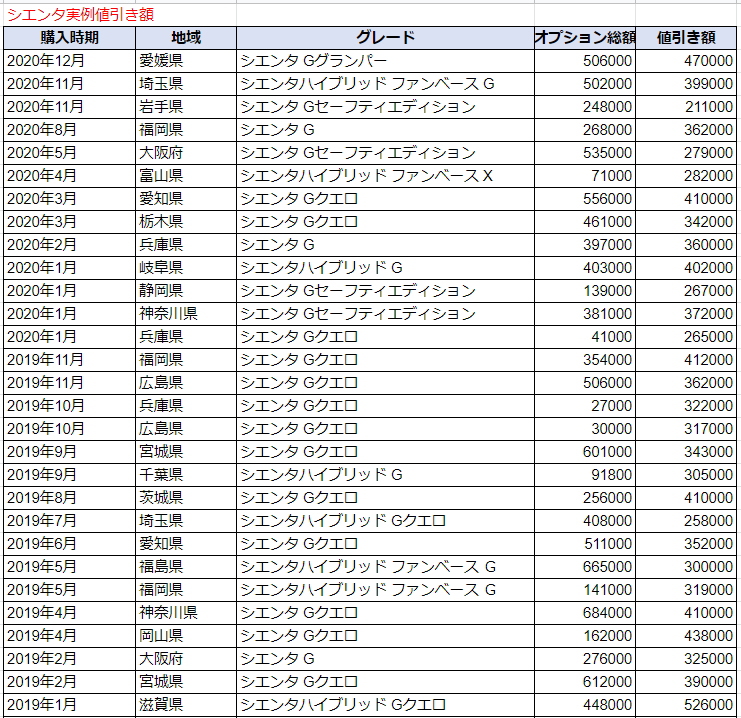Screen dimensions: 741x718
Task: Click the option total 91800
Action: [x=585, y=475]
